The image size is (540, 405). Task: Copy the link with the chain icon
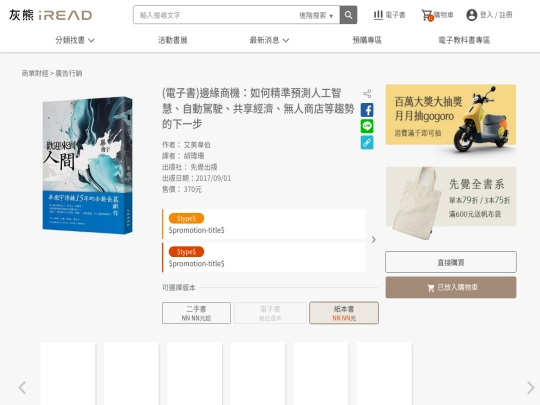click(x=367, y=142)
